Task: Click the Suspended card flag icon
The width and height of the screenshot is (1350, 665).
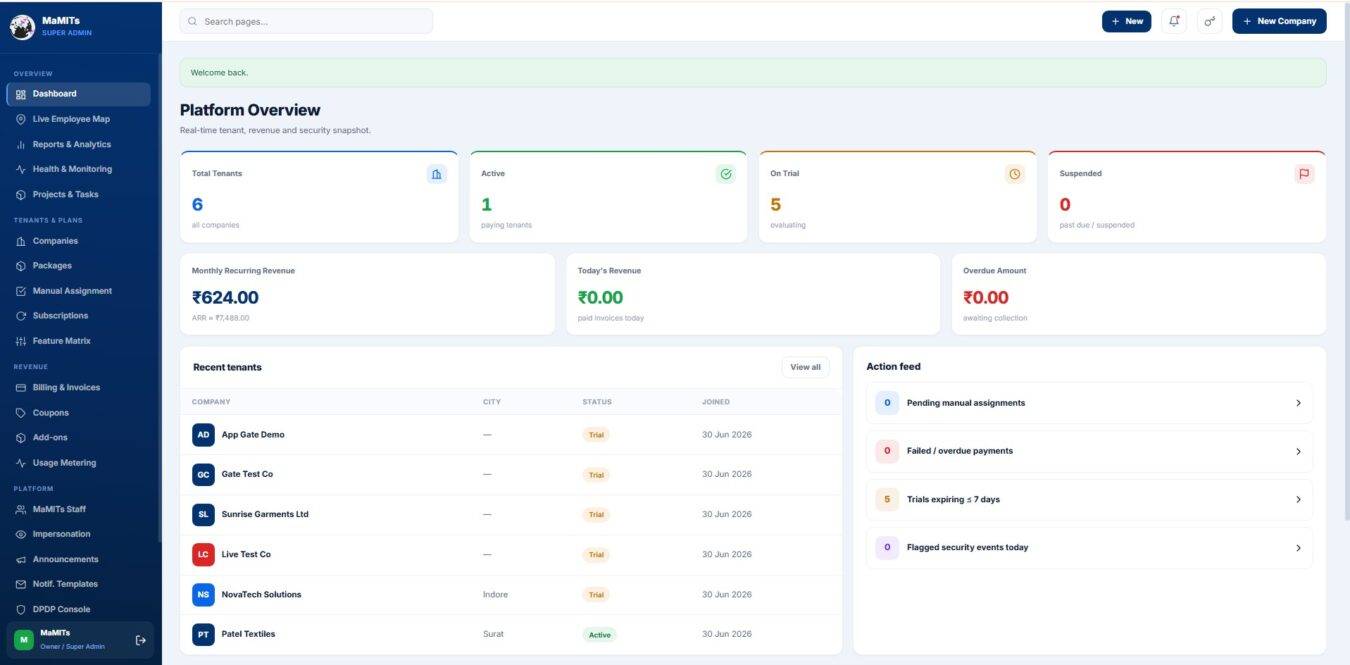Action: [x=1304, y=174]
